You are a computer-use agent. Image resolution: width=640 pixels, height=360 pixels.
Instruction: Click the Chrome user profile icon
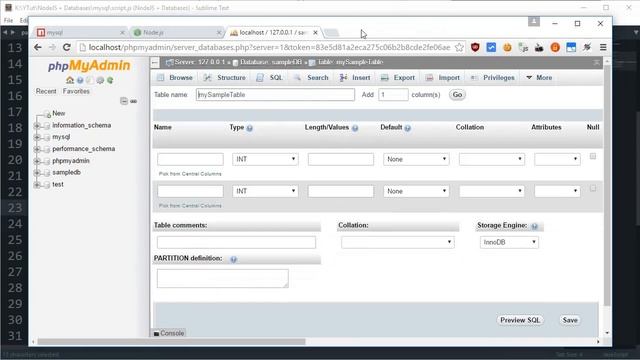[x=533, y=22]
